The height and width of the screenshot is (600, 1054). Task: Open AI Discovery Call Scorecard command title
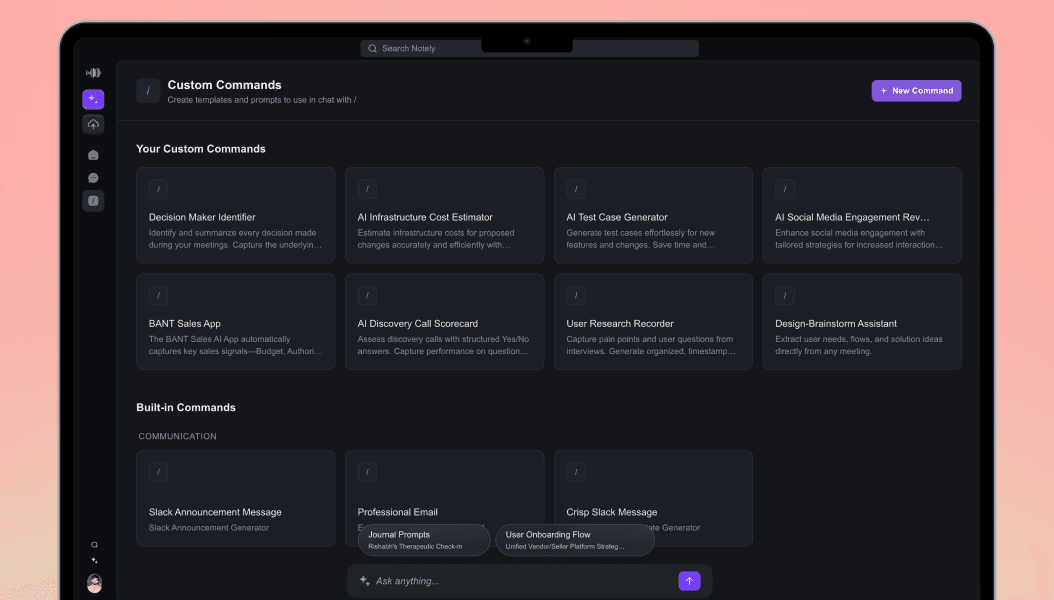tap(417, 323)
